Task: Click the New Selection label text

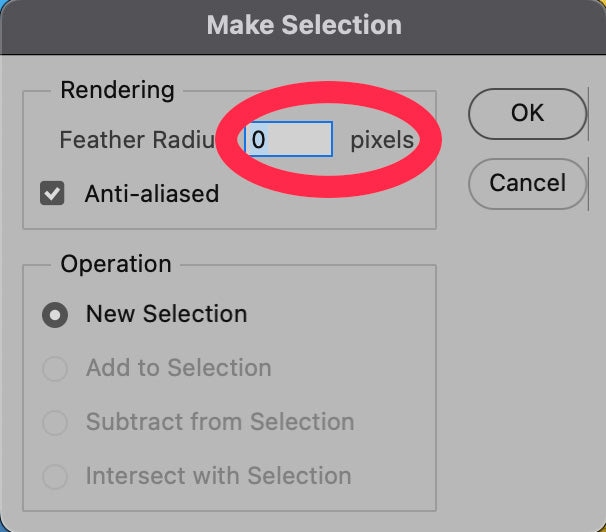Action: click(166, 314)
